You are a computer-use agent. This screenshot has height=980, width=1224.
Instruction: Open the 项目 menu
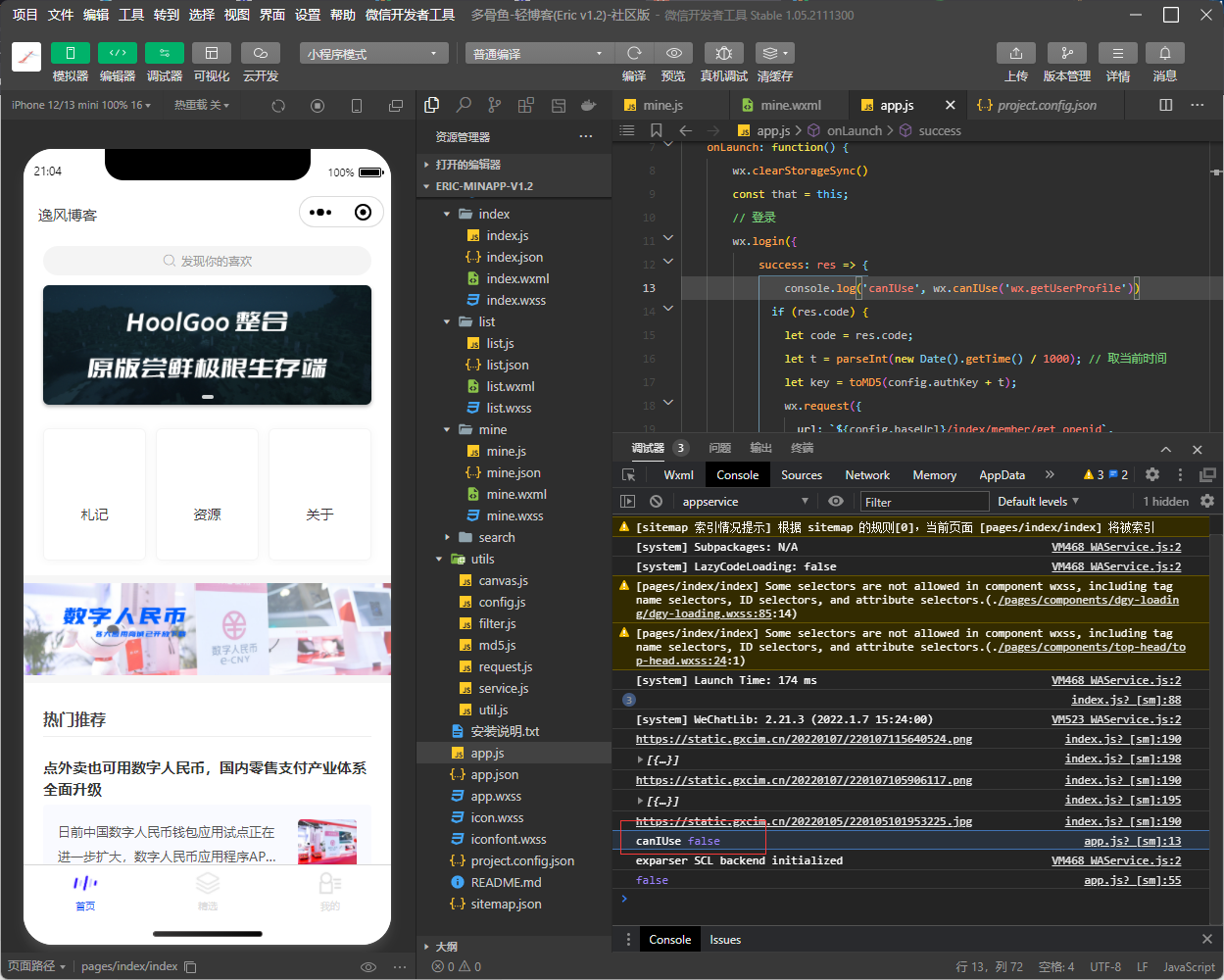pos(24,15)
